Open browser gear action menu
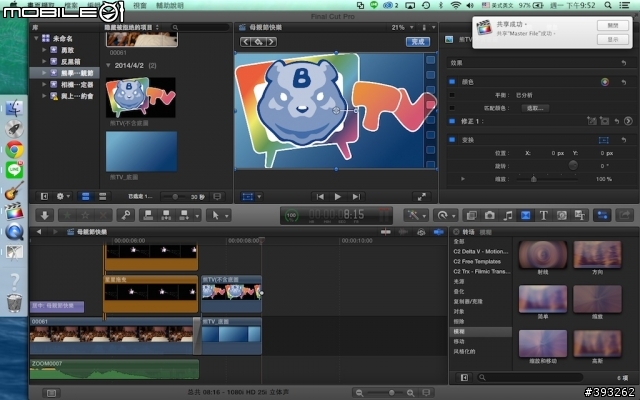Screen dimensions: 640x400 click(62, 197)
